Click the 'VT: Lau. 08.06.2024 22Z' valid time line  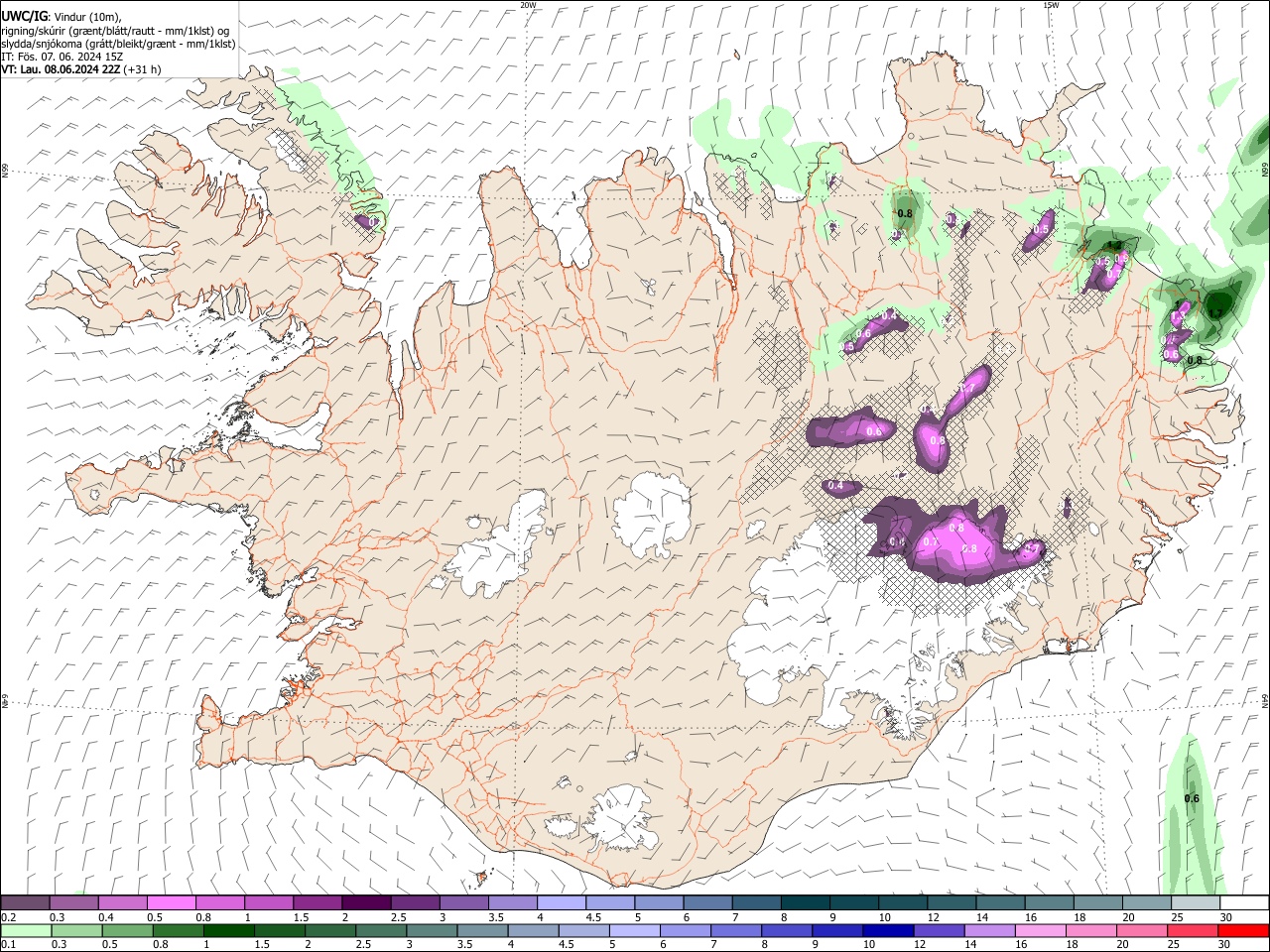61,69
